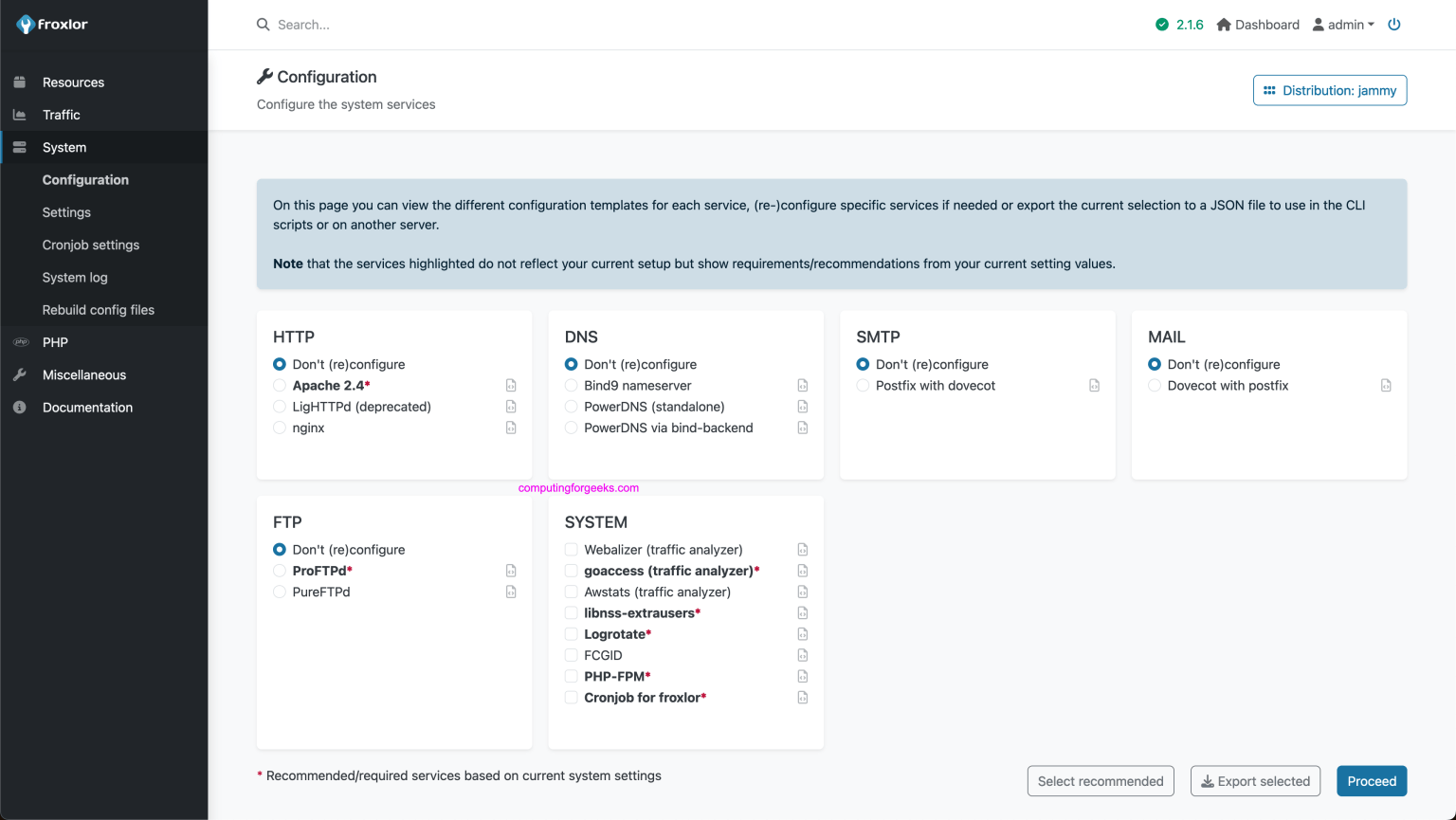The image size is (1456, 820).
Task: Click the search magnifier icon
Action: click(x=264, y=24)
